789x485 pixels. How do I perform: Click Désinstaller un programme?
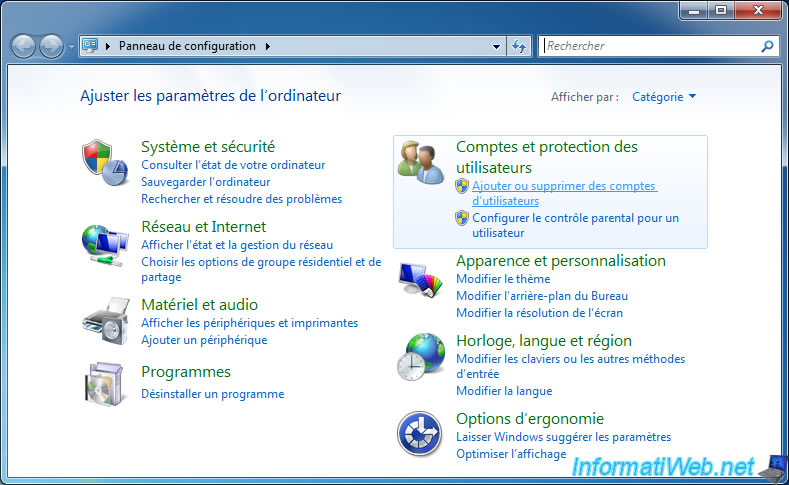(212, 394)
